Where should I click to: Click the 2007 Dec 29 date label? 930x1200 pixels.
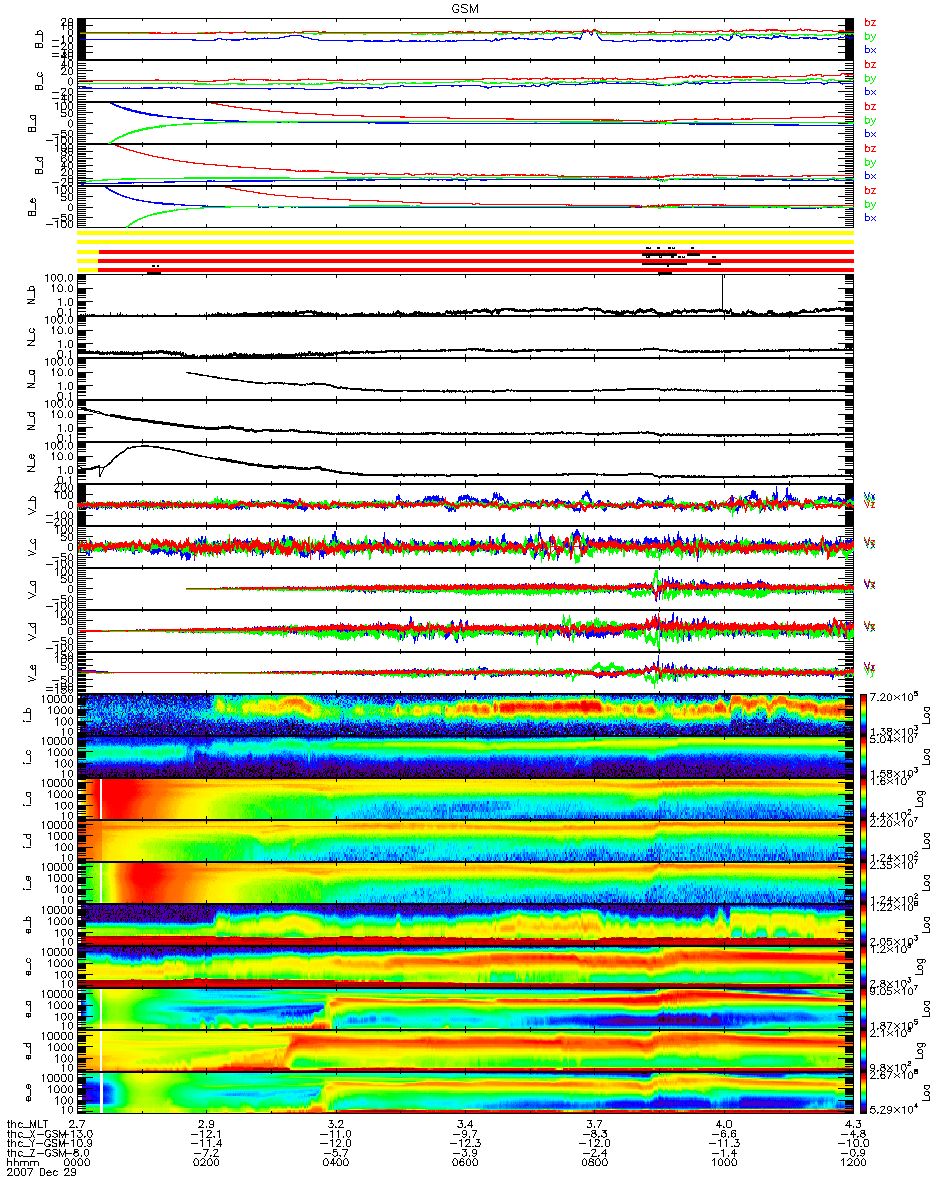click(40, 1173)
